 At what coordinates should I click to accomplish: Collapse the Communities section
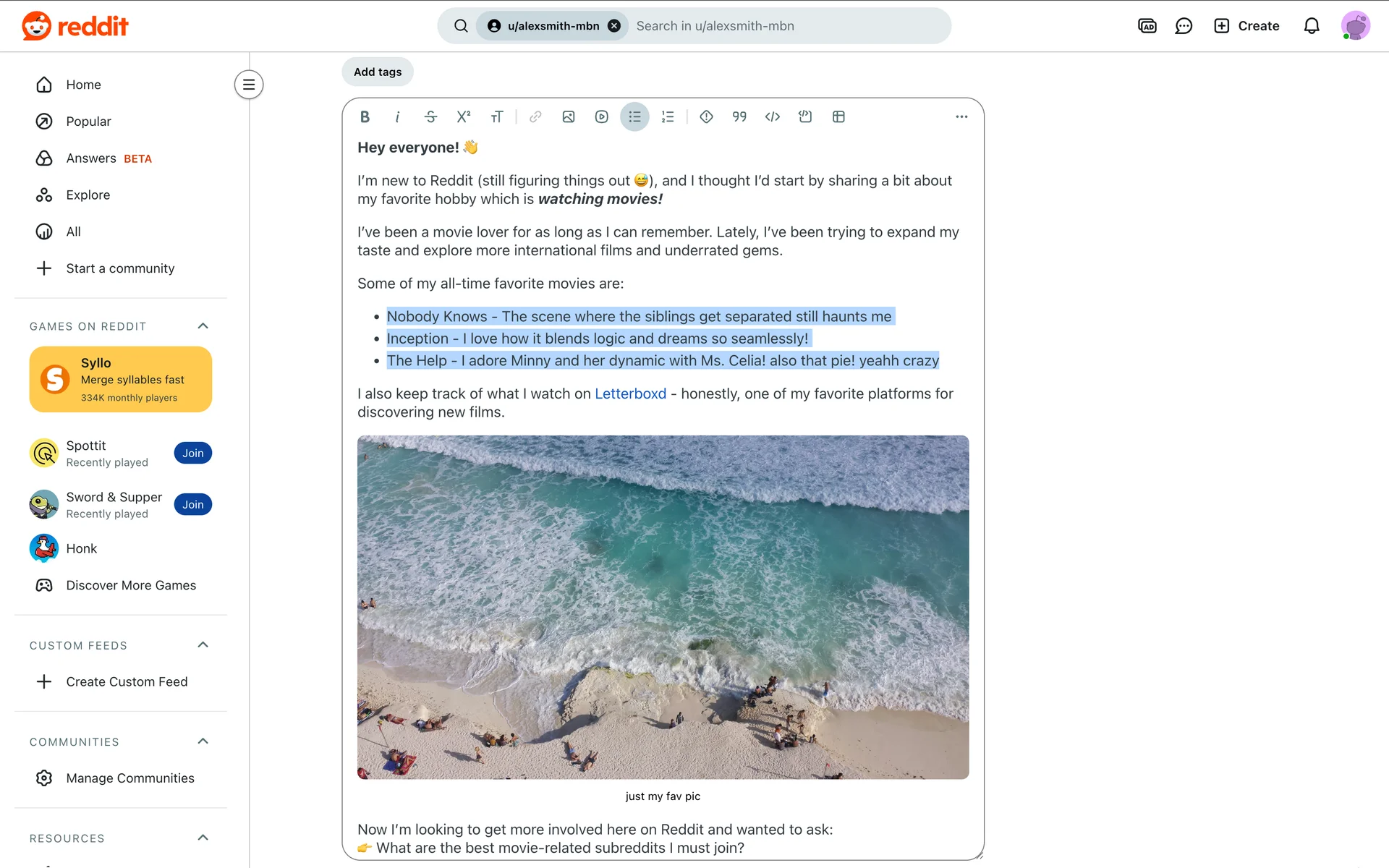tap(203, 741)
